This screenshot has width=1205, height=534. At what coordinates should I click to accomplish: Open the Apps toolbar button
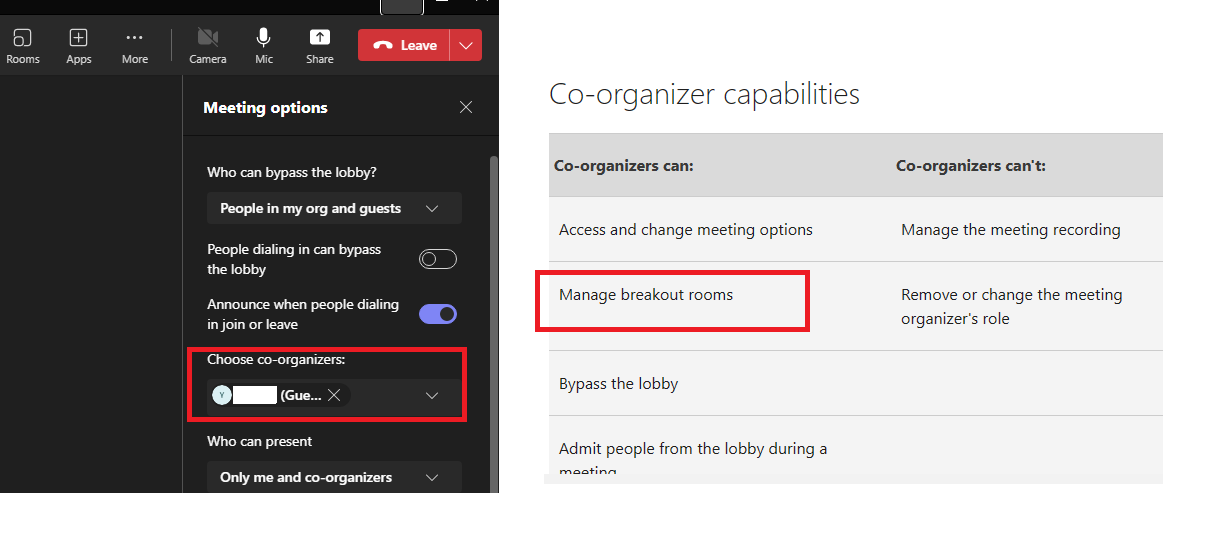point(78,46)
